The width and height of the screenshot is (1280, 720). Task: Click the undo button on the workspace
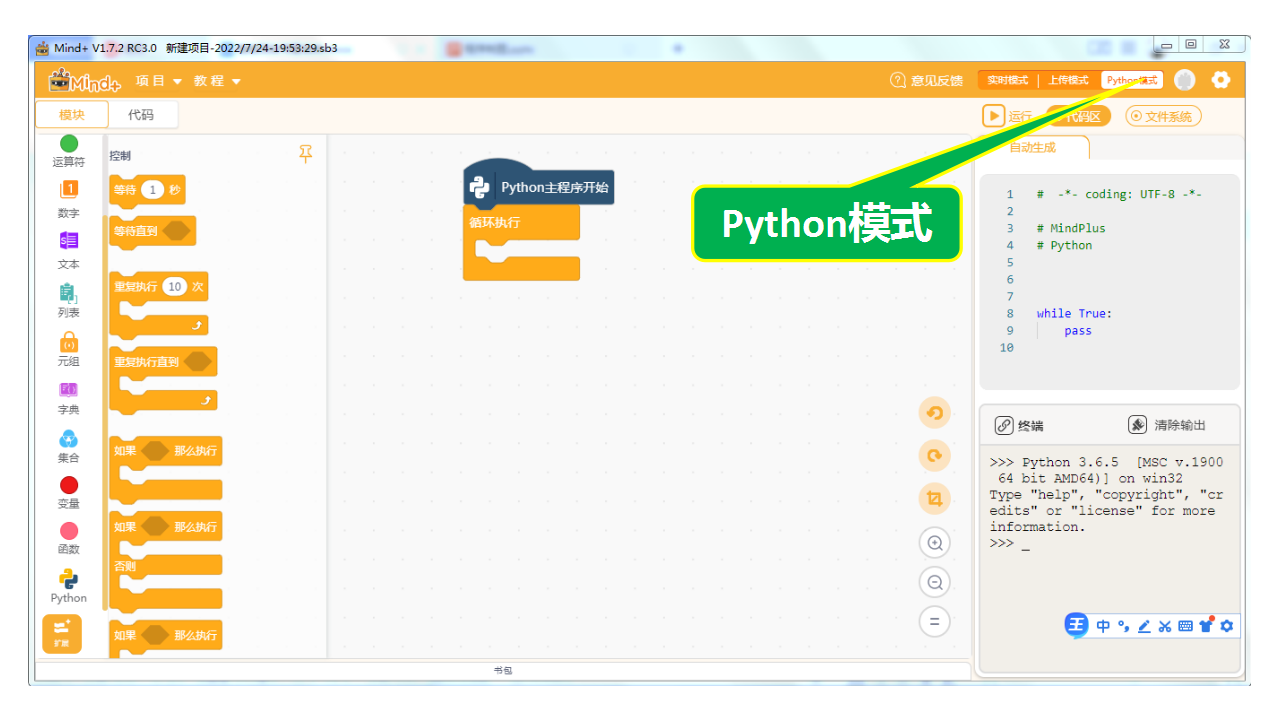[934, 413]
